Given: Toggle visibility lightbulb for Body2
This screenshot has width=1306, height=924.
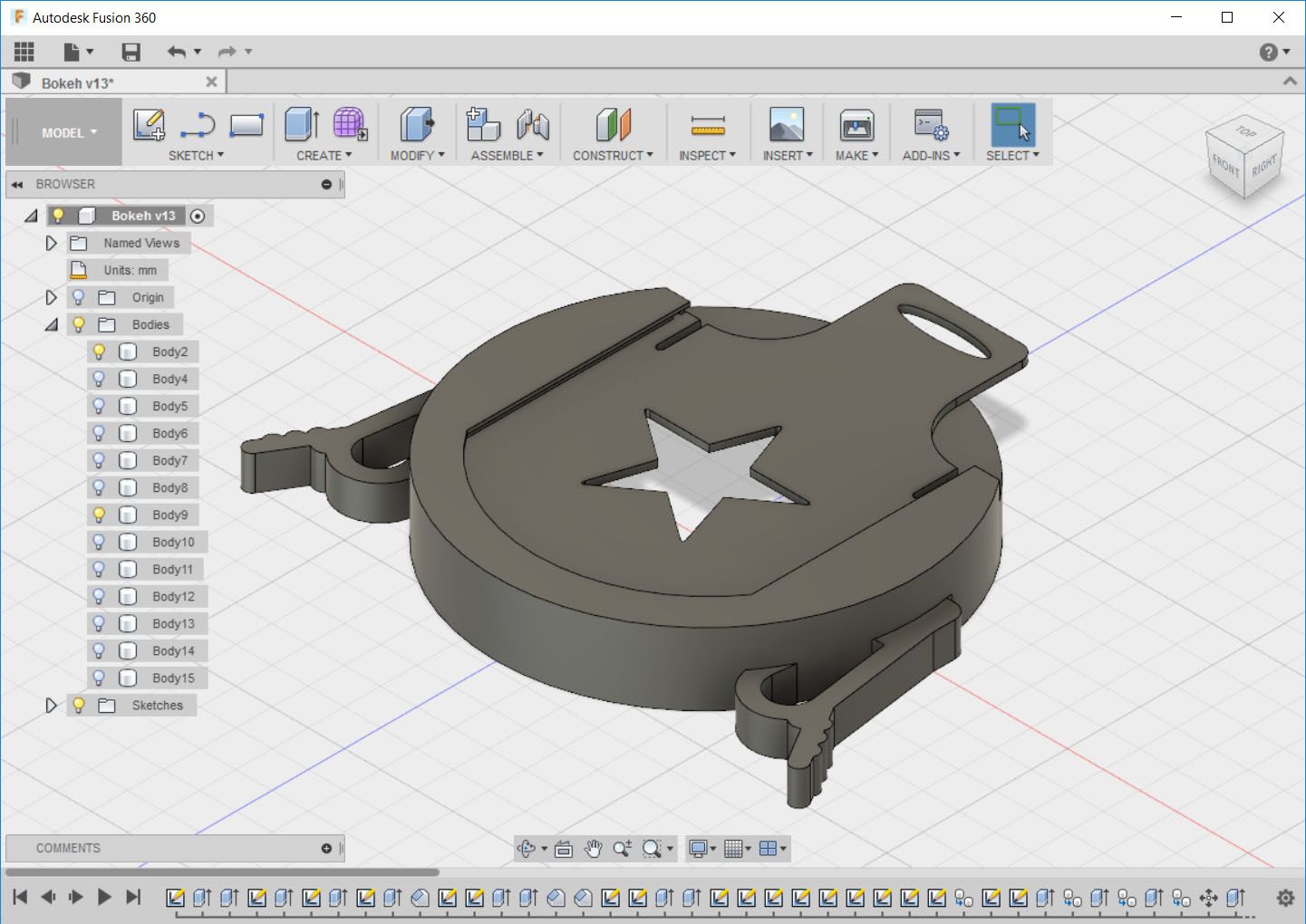Looking at the screenshot, I should [100, 351].
